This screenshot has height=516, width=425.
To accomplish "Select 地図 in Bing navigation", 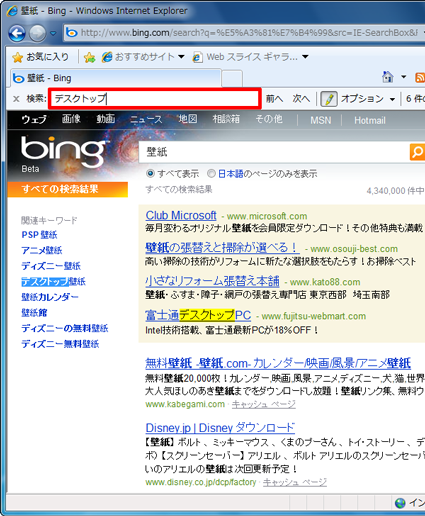I will coord(188,119).
